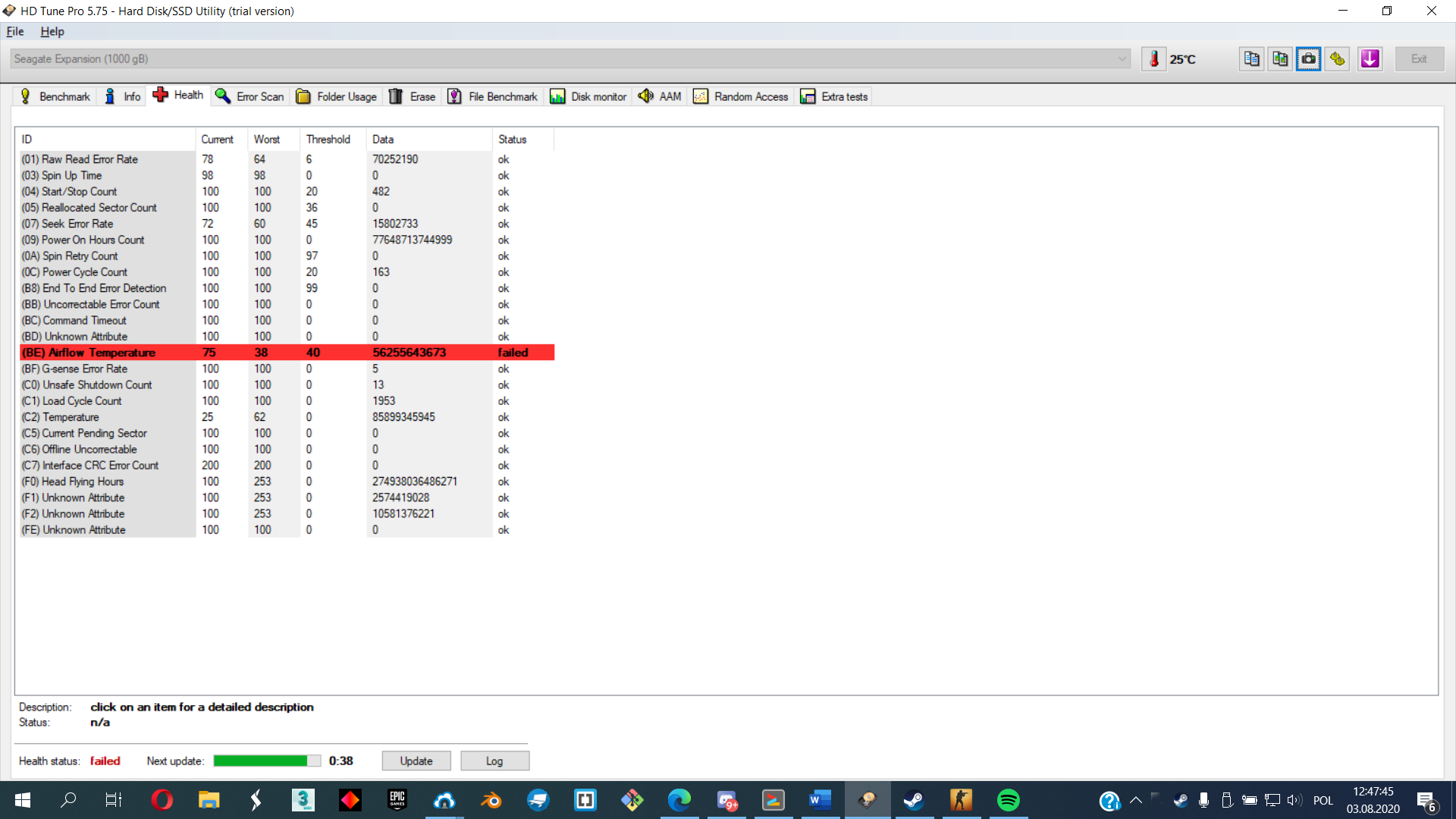Open Spotify from the taskbar
1456x819 pixels.
(1008, 800)
